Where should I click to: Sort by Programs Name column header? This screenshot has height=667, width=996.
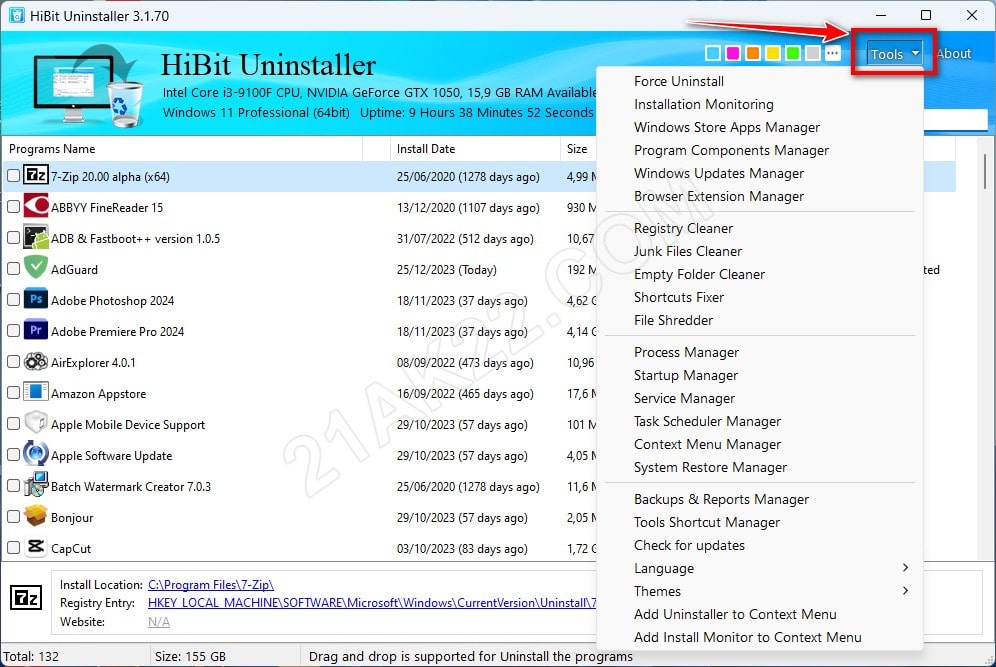pos(184,149)
